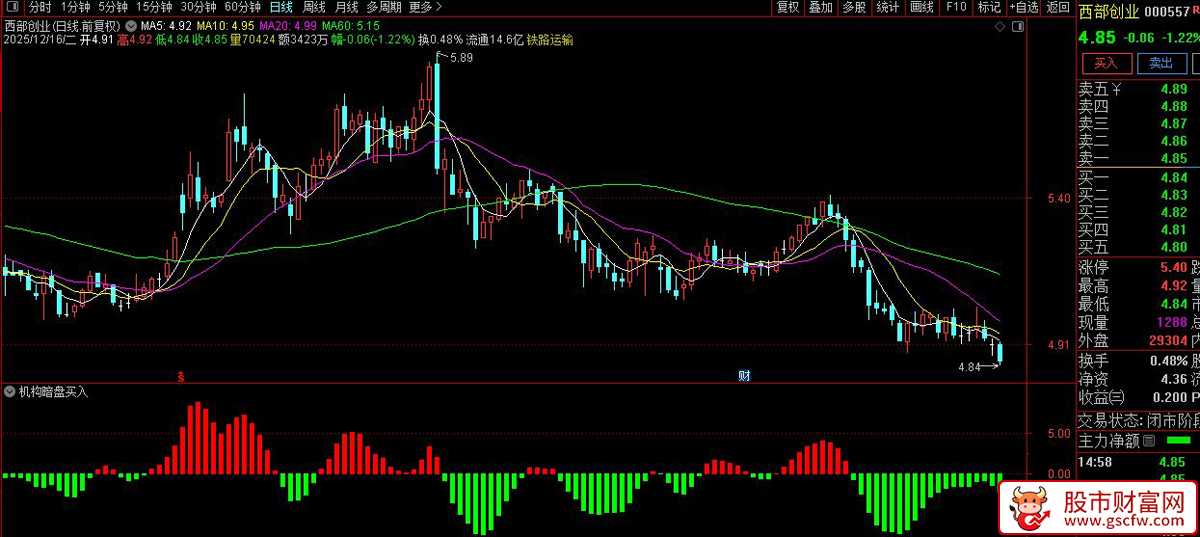Open the 复权 adjustment menu
1200x537 pixels.
[788, 7]
